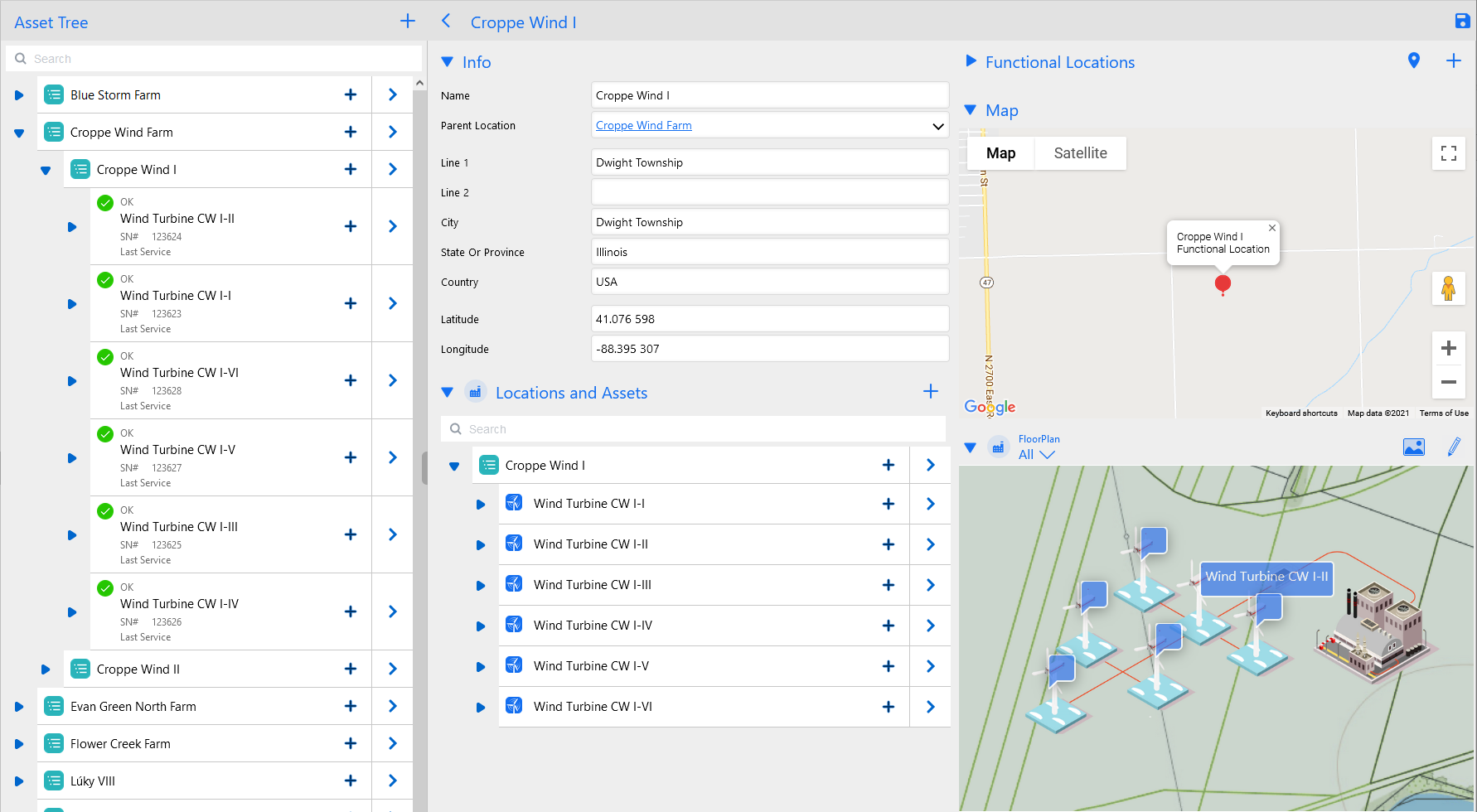Close the Croppe Wind I map popup

(1272, 228)
